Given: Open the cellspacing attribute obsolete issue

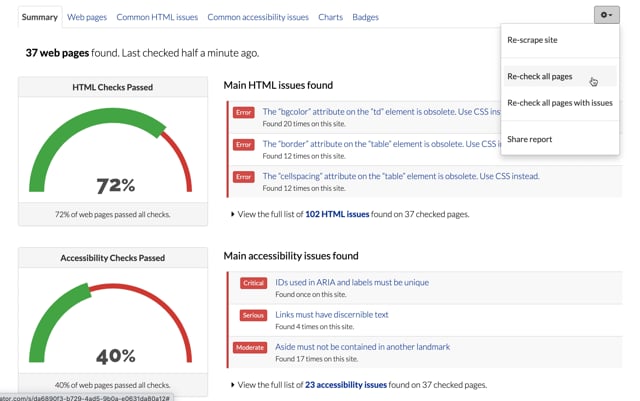Looking at the screenshot, I should click(400, 176).
